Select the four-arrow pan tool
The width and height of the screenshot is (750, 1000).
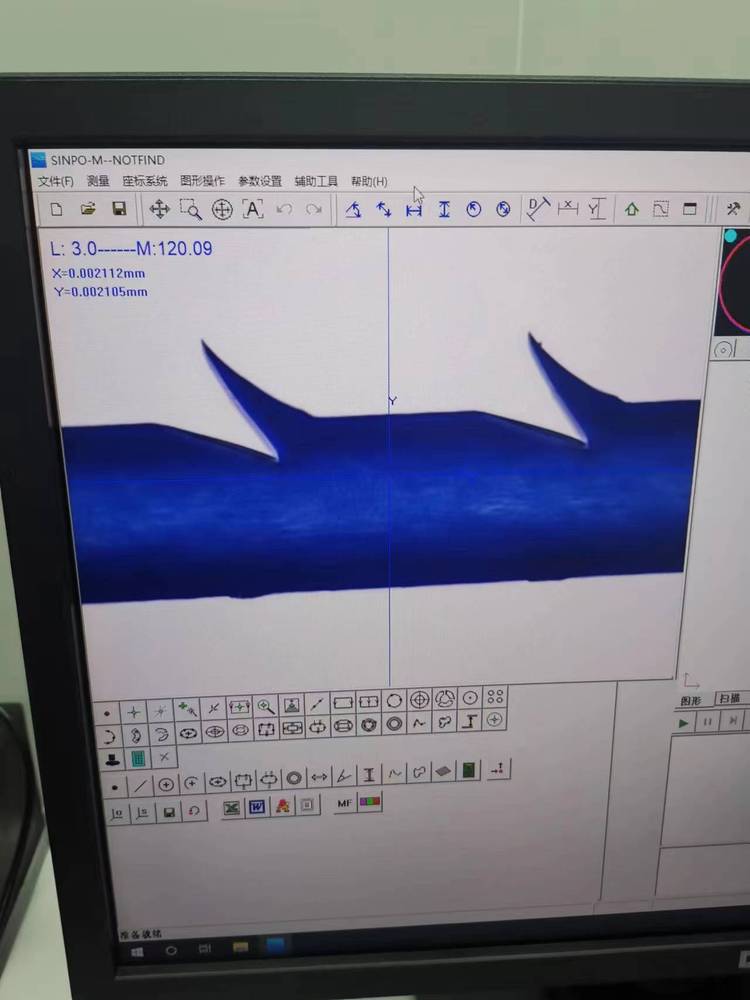point(159,209)
